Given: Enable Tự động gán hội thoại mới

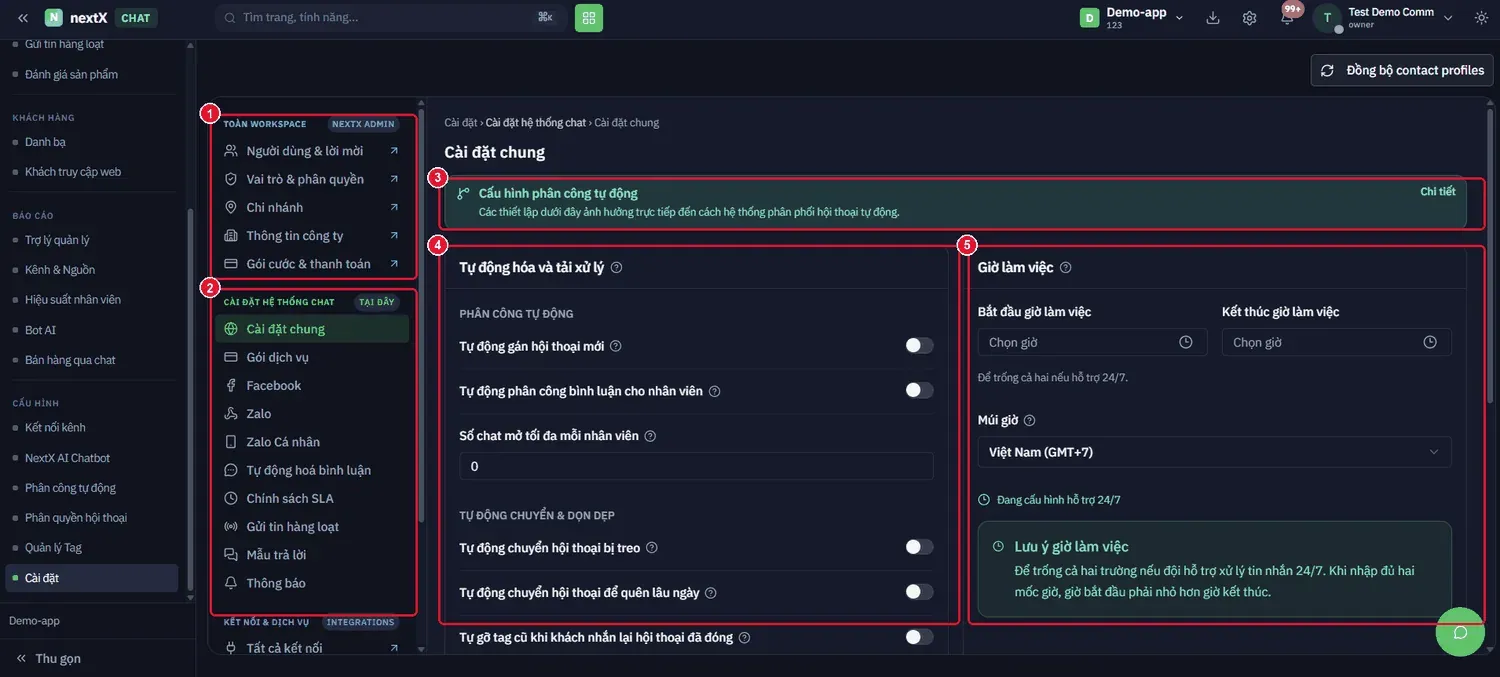Looking at the screenshot, I should click(919, 346).
